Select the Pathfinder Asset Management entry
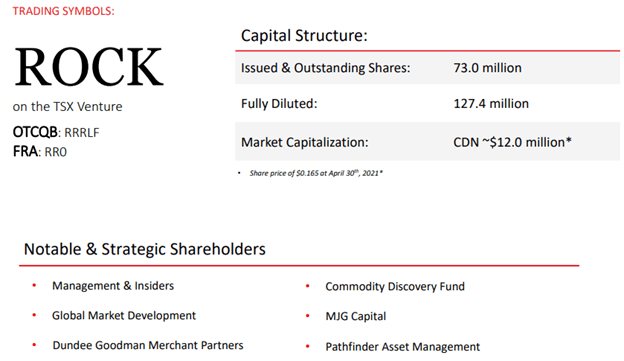This screenshot has height=361, width=624. click(x=403, y=347)
